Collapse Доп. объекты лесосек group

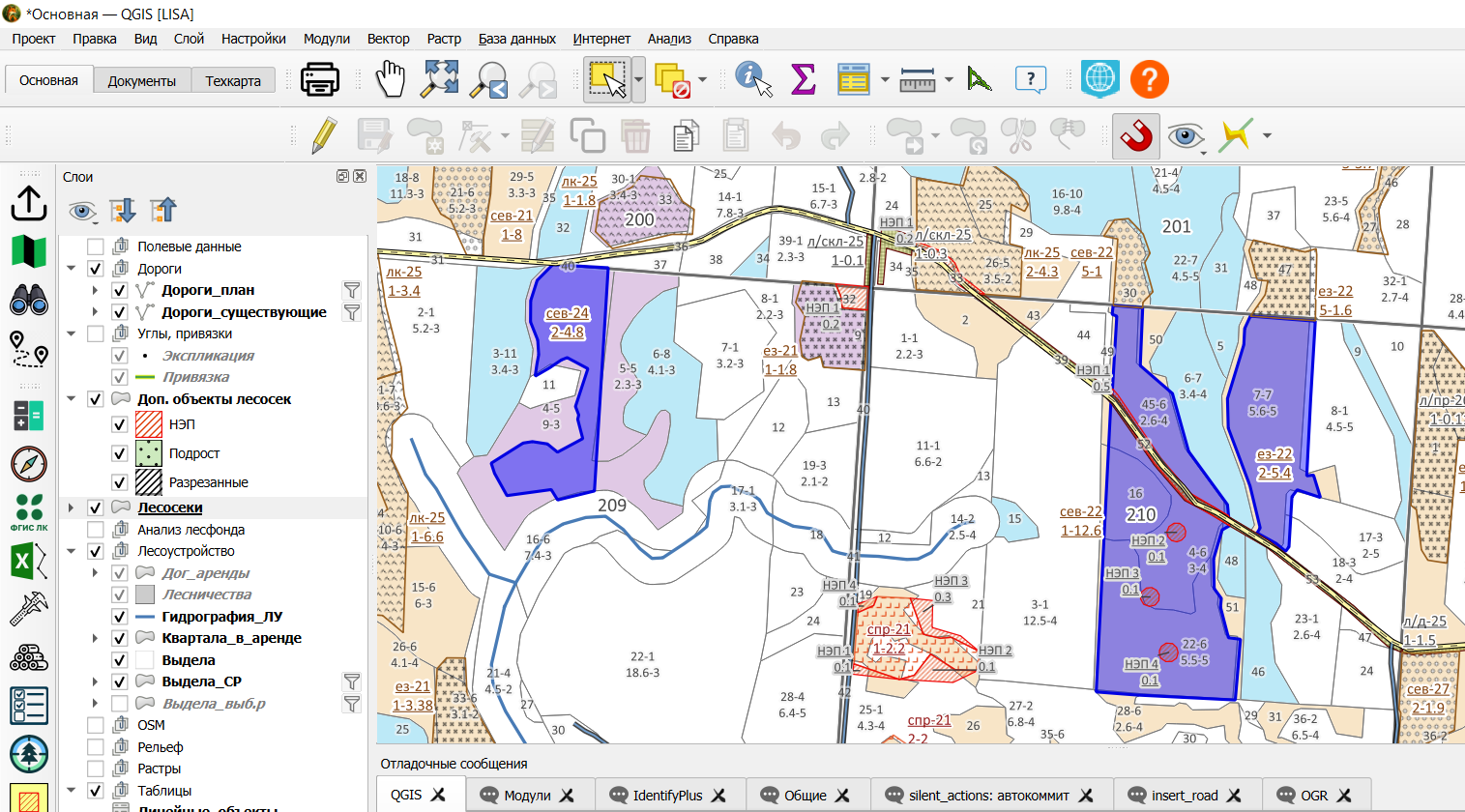[x=72, y=398]
